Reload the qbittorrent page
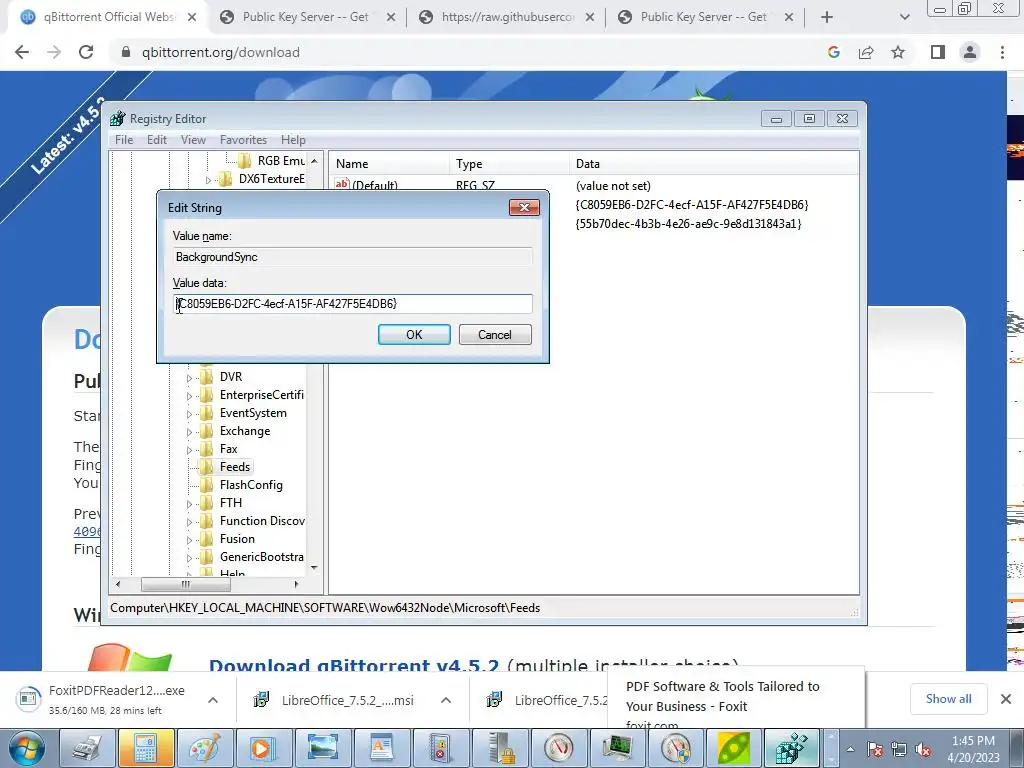This screenshot has height=768, width=1024. [86, 52]
